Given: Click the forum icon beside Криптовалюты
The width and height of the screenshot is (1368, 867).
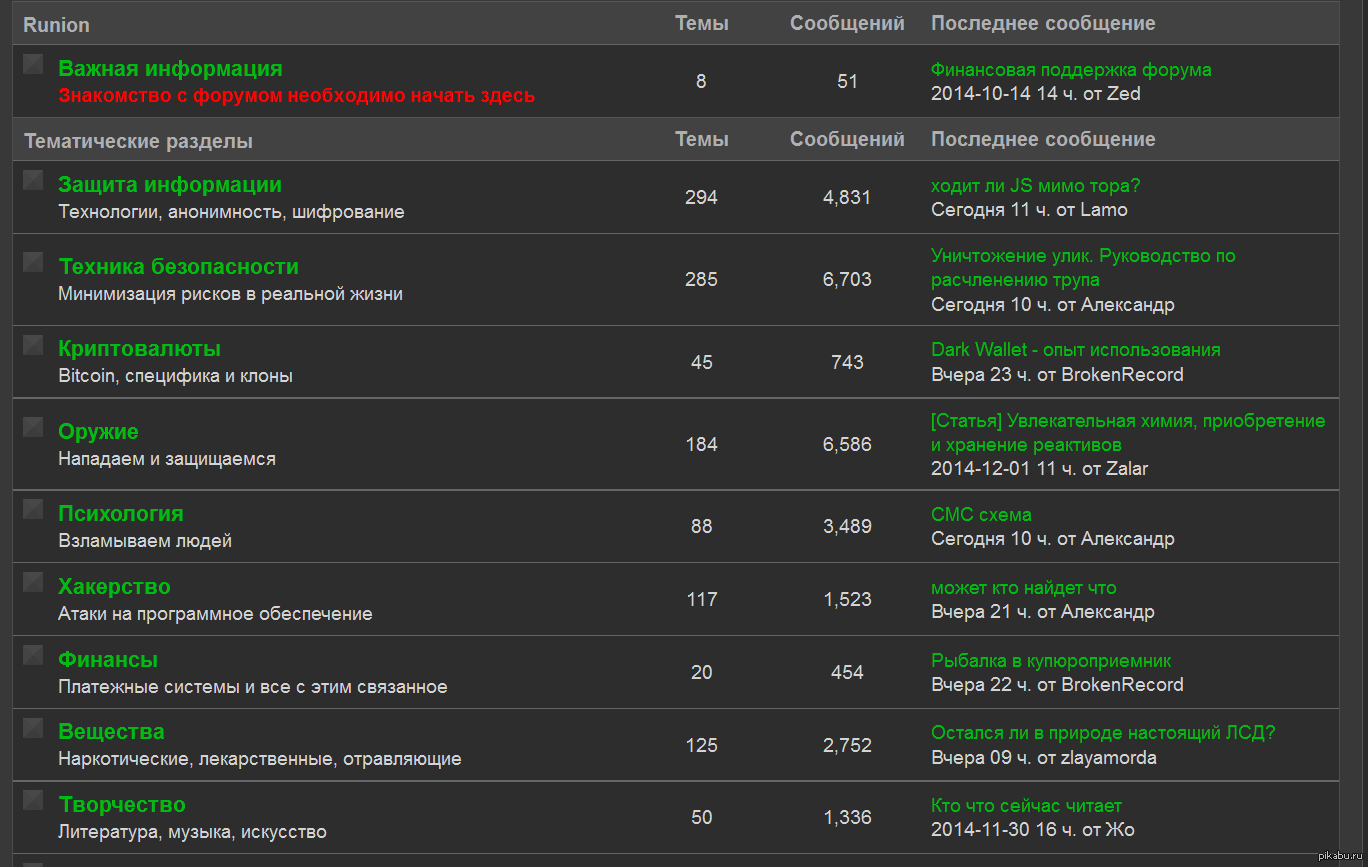Looking at the screenshot, I should click(x=33, y=345).
